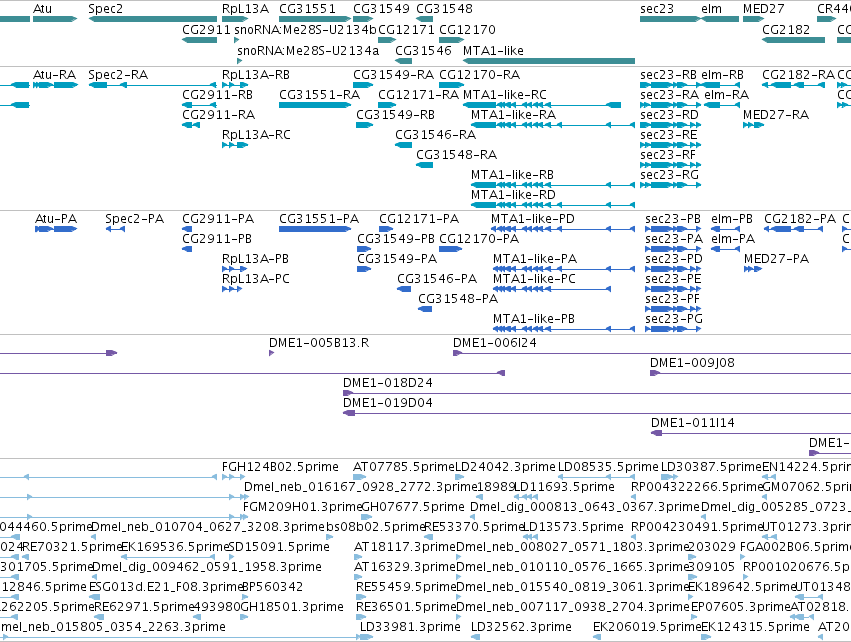
Task: Select the sec23-RG transcript label
Action: [x=669, y=175]
